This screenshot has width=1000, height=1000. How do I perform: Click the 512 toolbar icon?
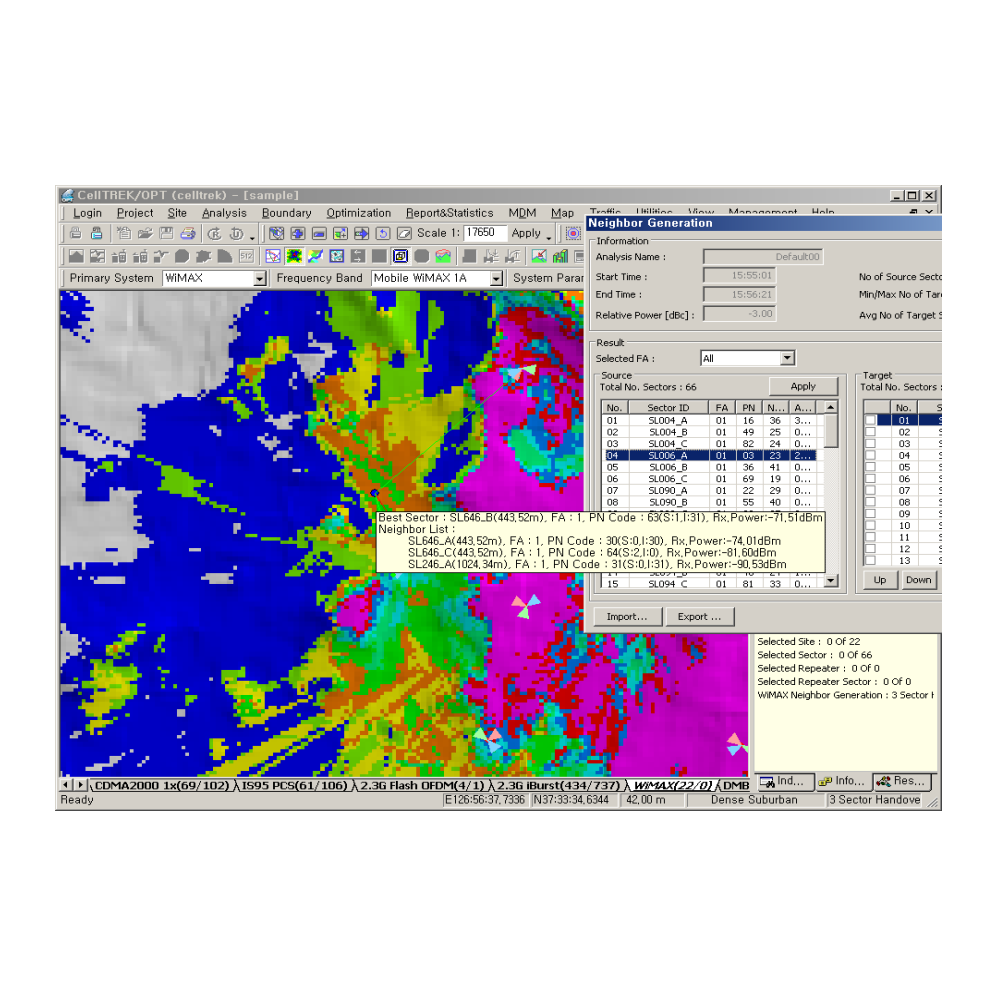pos(246,257)
